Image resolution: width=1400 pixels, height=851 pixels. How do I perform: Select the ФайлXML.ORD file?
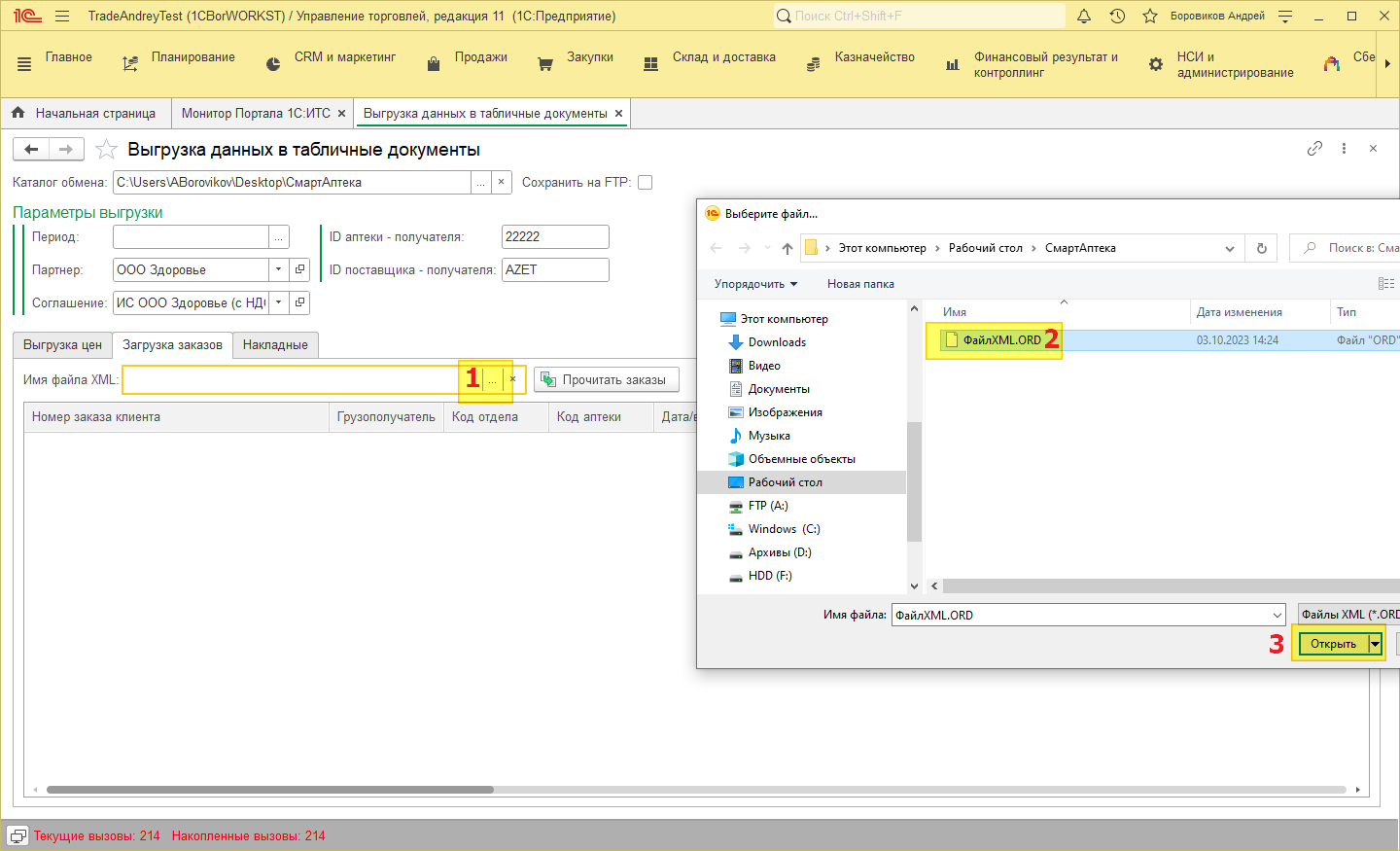pos(1001,340)
